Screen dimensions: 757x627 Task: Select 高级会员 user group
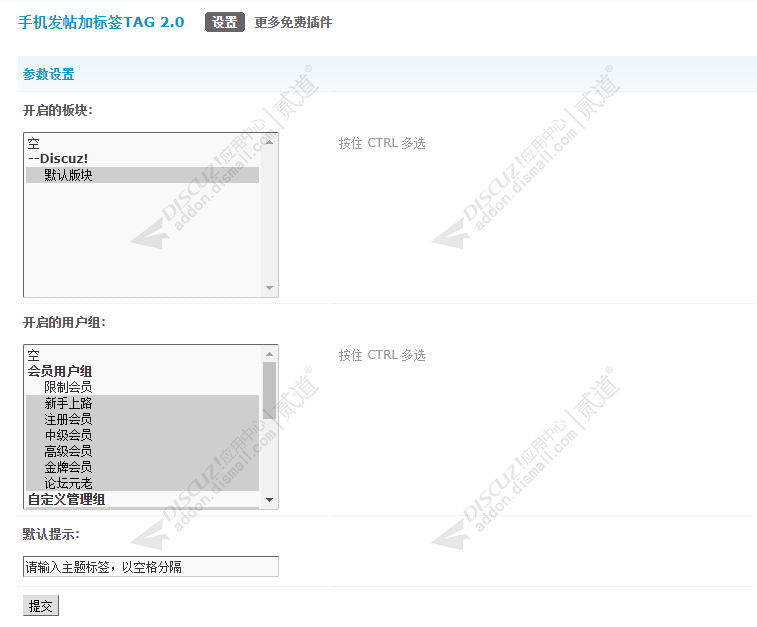coord(142,451)
